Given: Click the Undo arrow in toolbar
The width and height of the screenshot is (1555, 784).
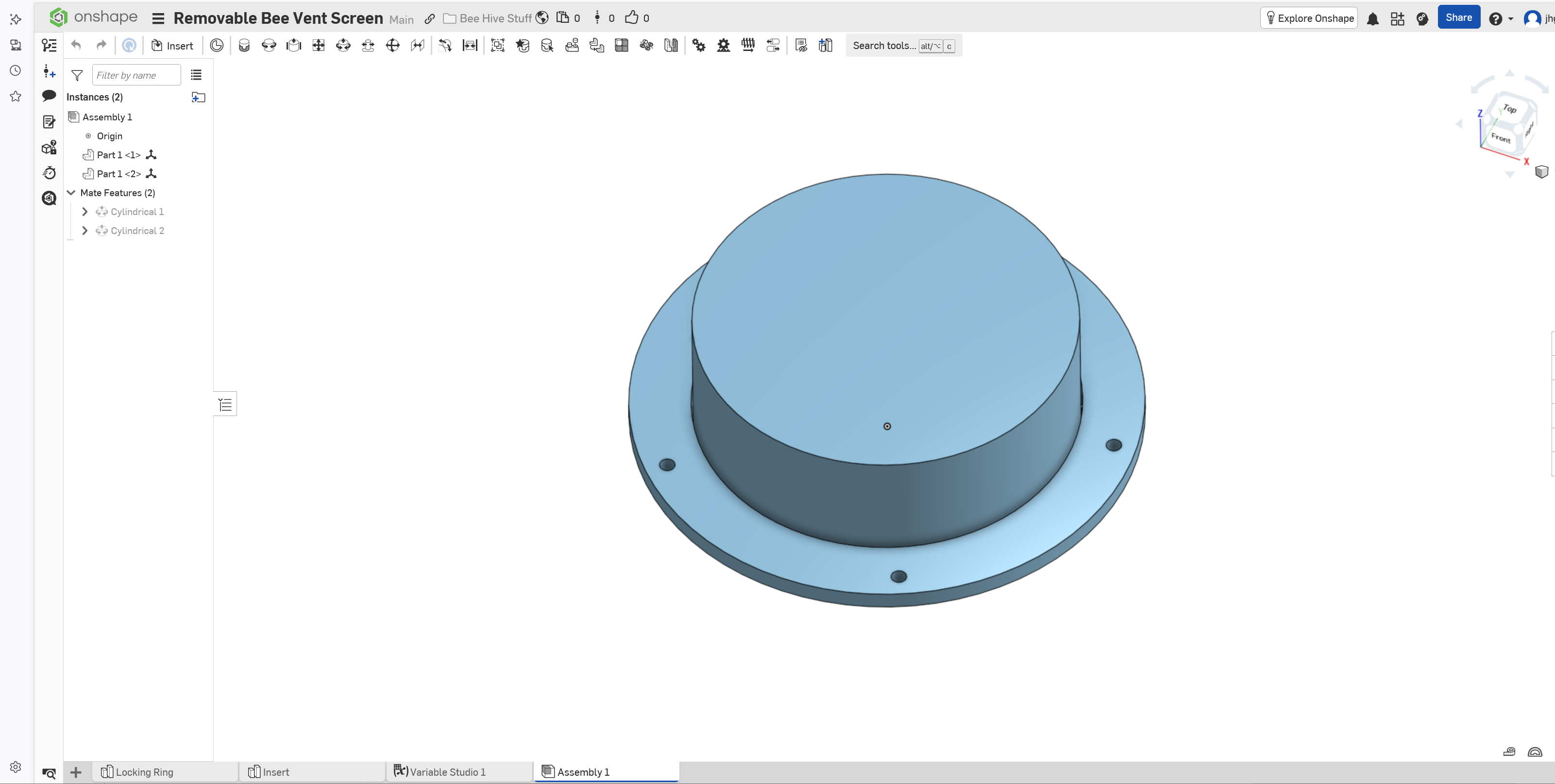Looking at the screenshot, I should pyautogui.click(x=76, y=45).
